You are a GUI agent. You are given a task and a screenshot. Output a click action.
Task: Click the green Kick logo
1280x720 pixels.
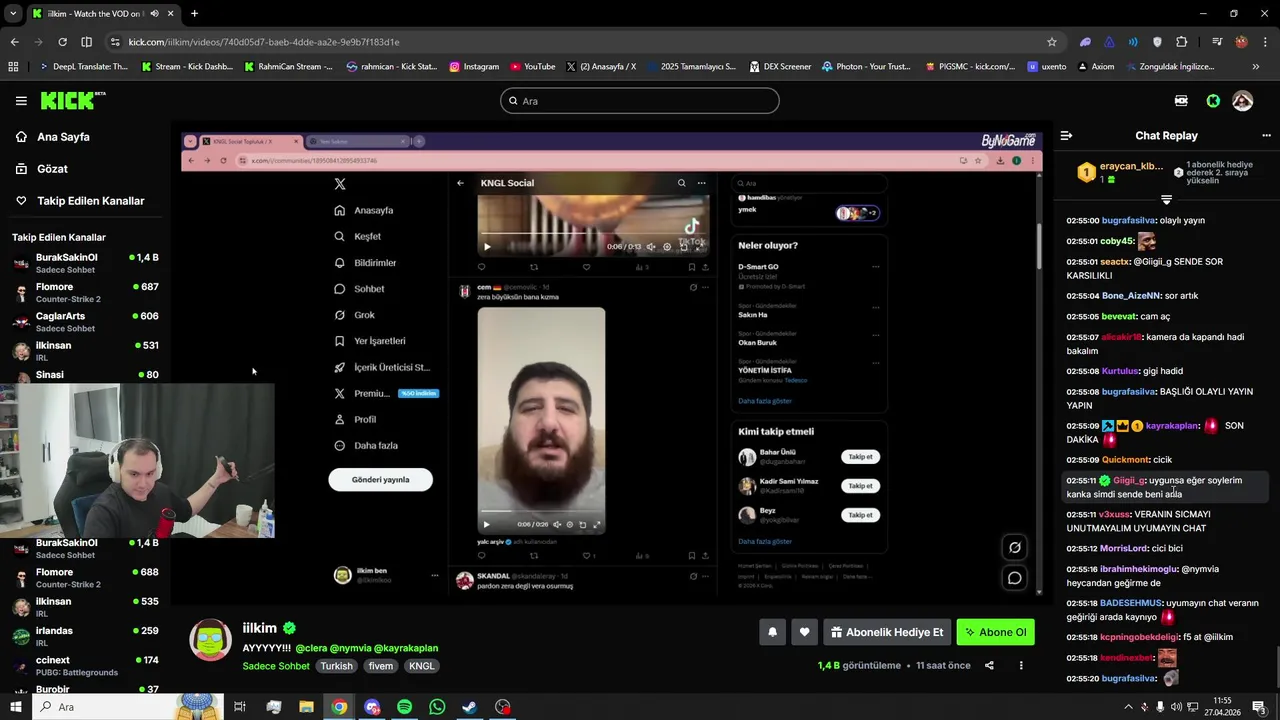coord(73,100)
